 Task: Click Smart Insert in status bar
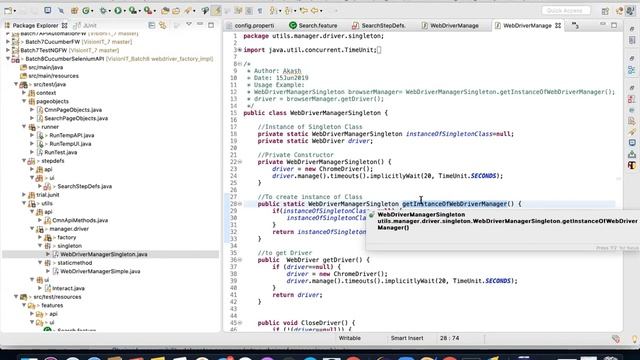[407, 338]
